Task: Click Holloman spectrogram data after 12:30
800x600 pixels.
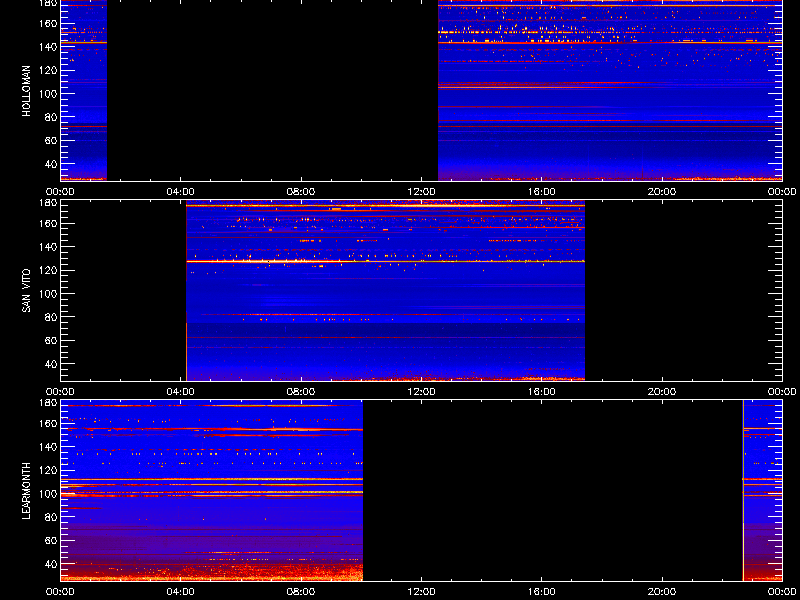Action: pos(610,90)
